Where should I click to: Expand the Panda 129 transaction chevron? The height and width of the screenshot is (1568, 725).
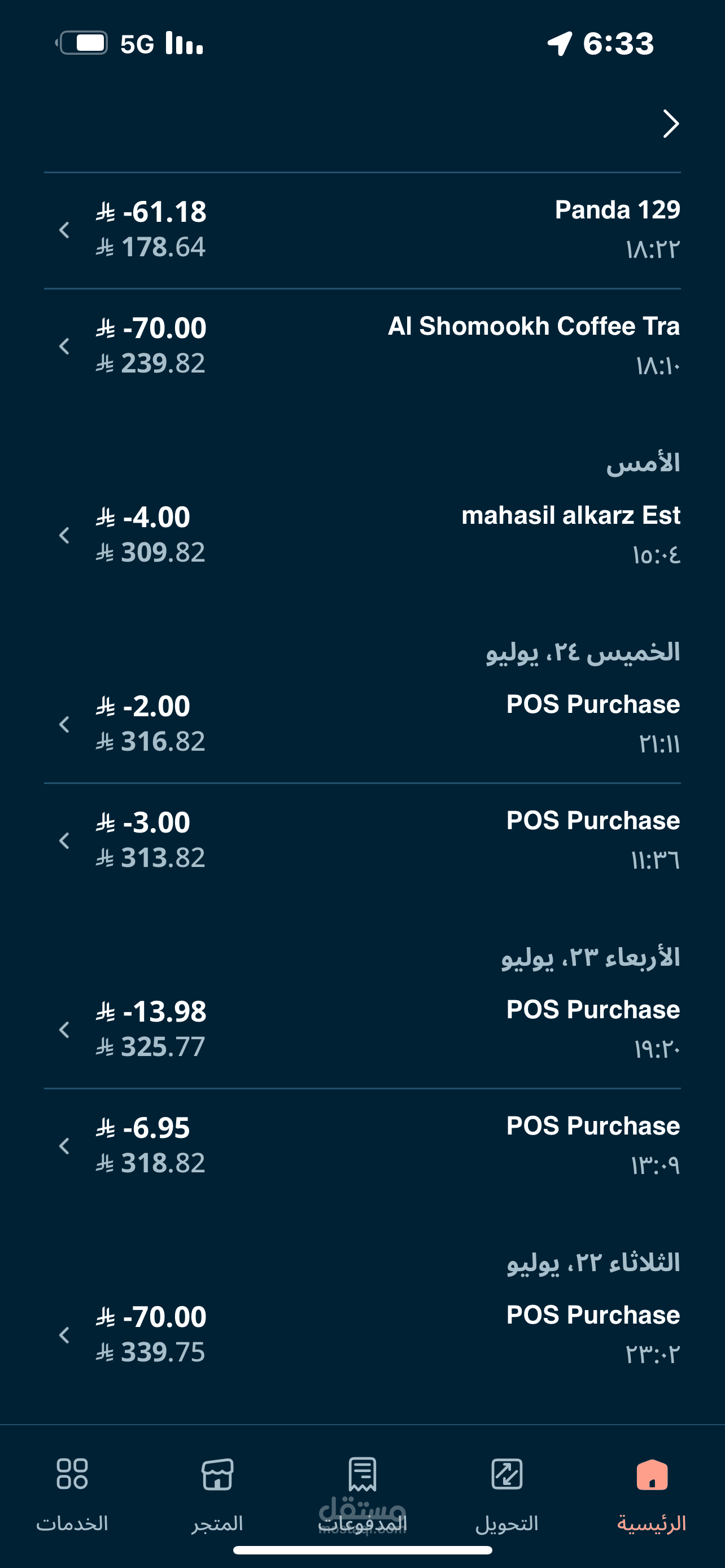click(x=64, y=230)
